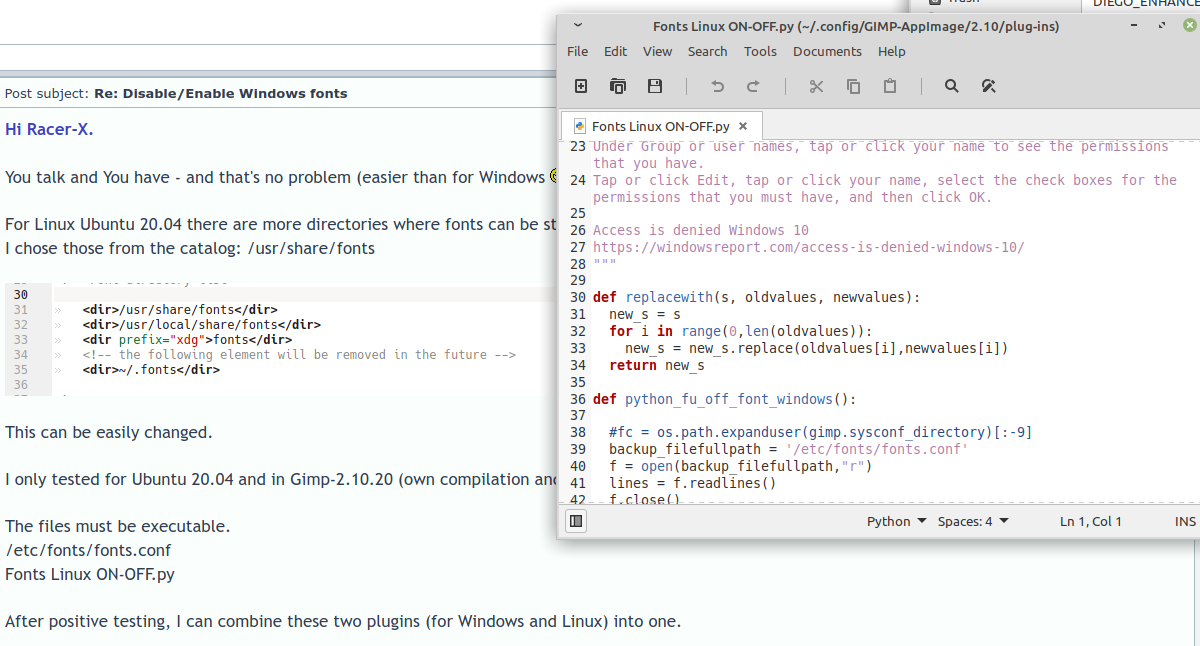The width and height of the screenshot is (1200, 646).
Task: Click the INS insert mode indicator
Action: pyautogui.click(x=1185, y=521)
